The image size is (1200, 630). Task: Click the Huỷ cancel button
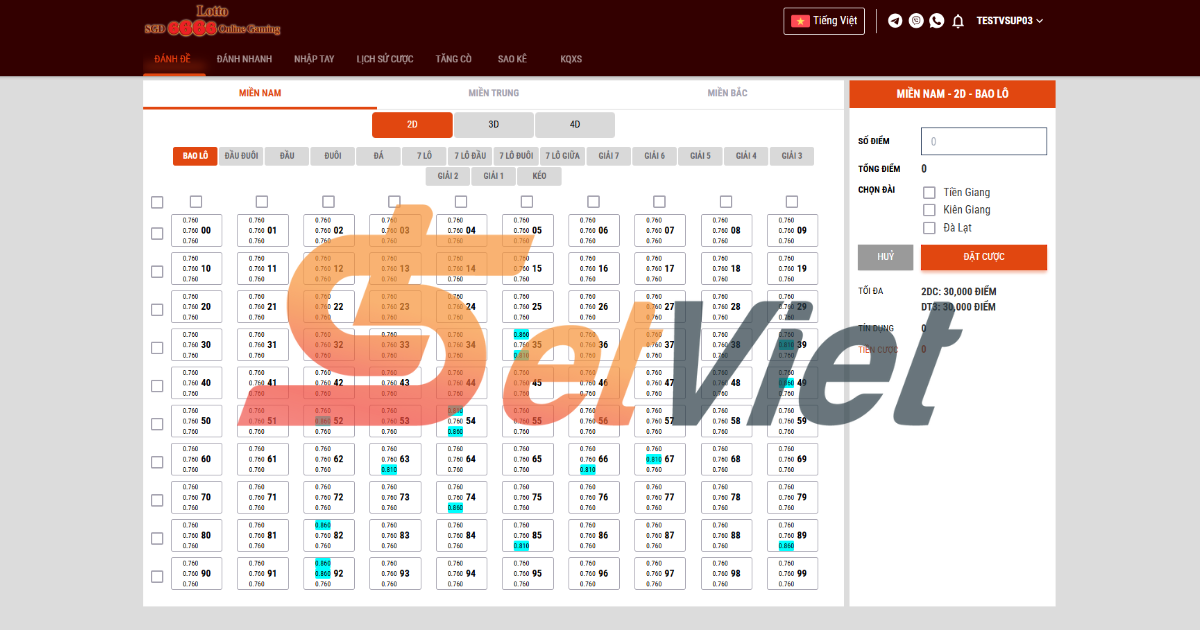tap(885, 257)
